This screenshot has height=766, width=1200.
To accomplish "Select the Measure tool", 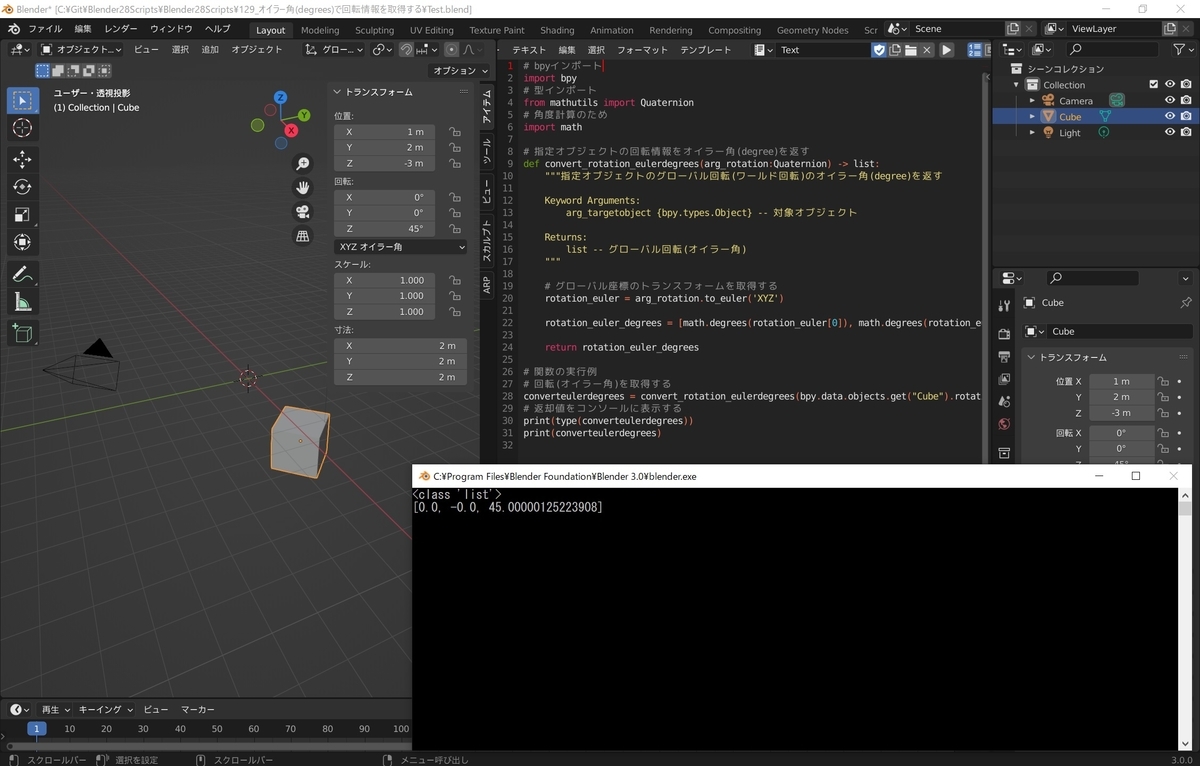I will click(23, 301).
